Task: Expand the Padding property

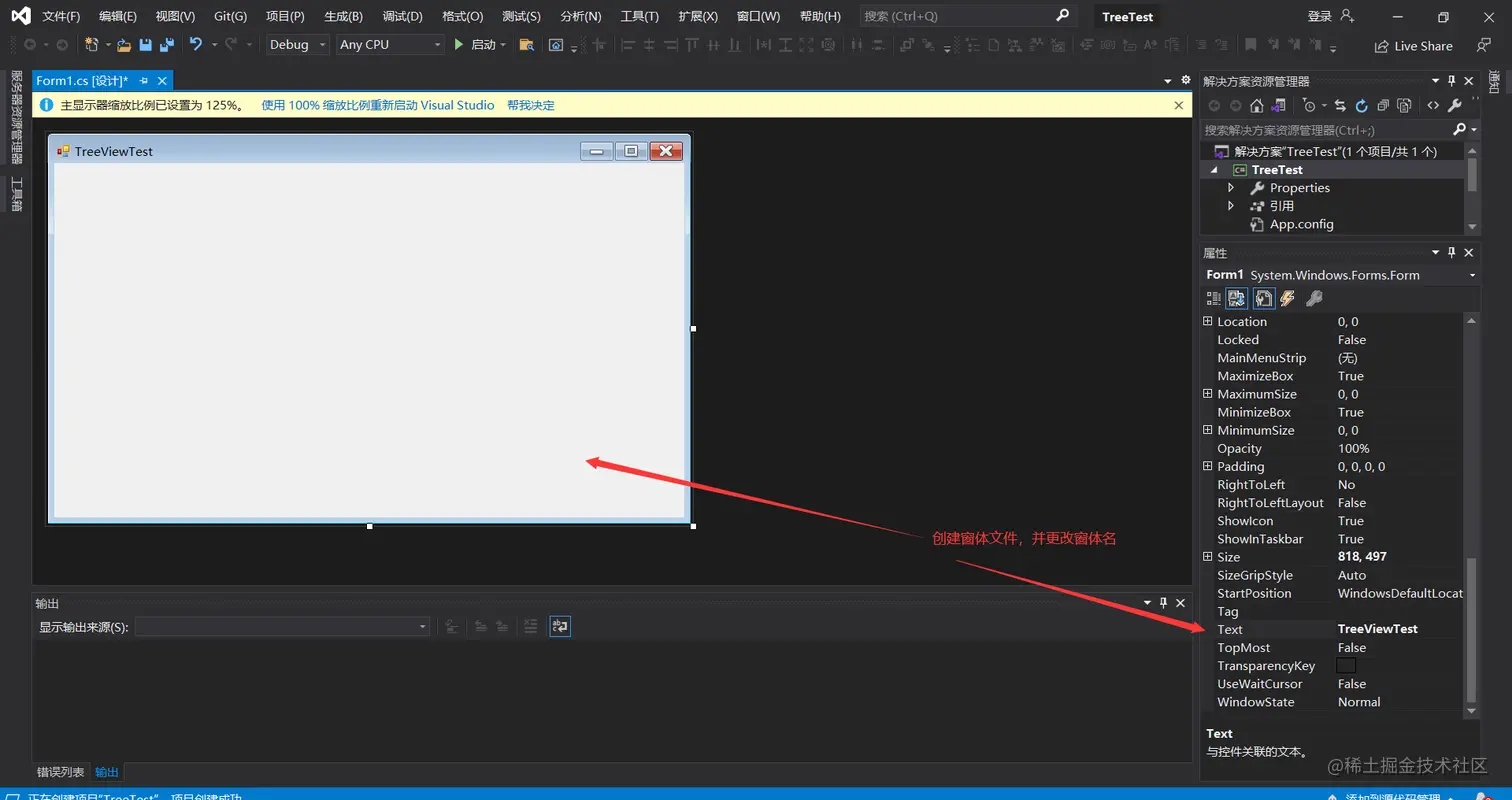Action: point(1207,467)
